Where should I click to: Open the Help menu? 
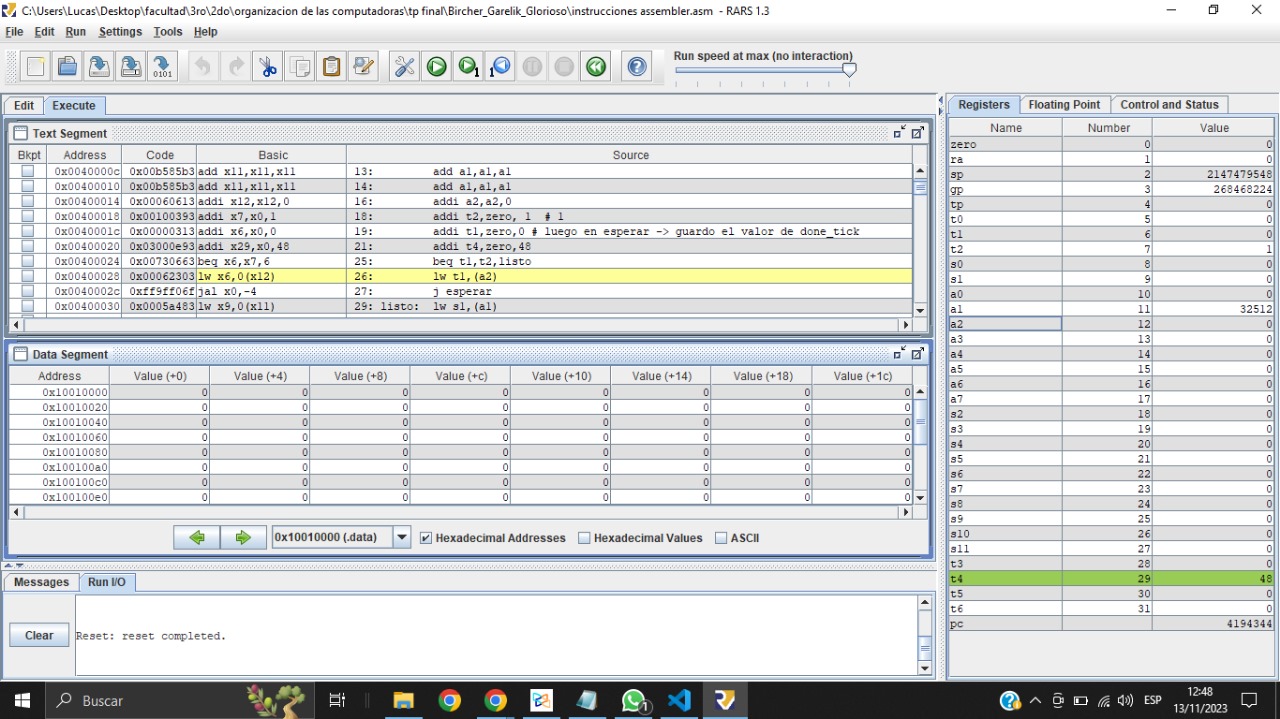click(x=205, y=32)
